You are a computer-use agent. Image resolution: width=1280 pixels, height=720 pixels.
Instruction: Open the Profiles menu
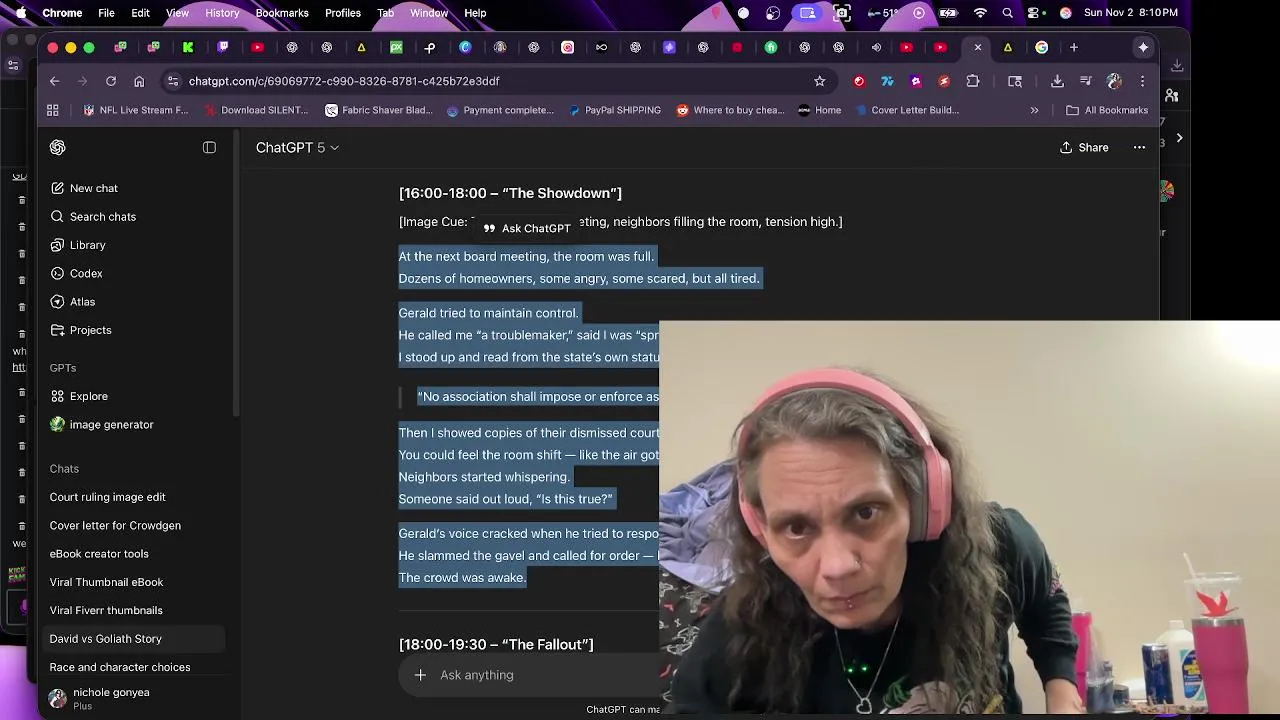tap(343, 13)
